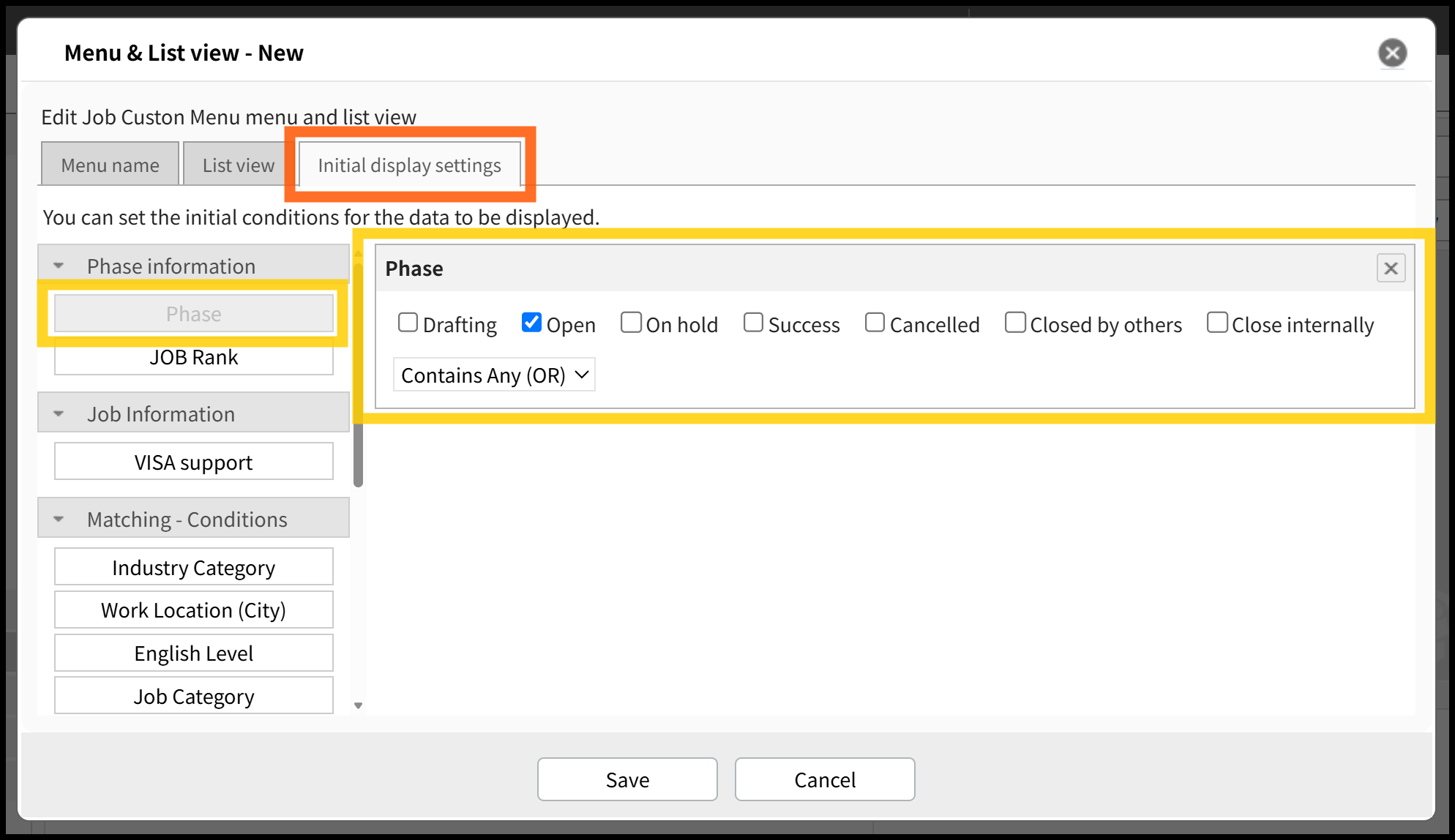
Task: Click the scroll down arrow in condition list
Action: (x=358, y=705)
